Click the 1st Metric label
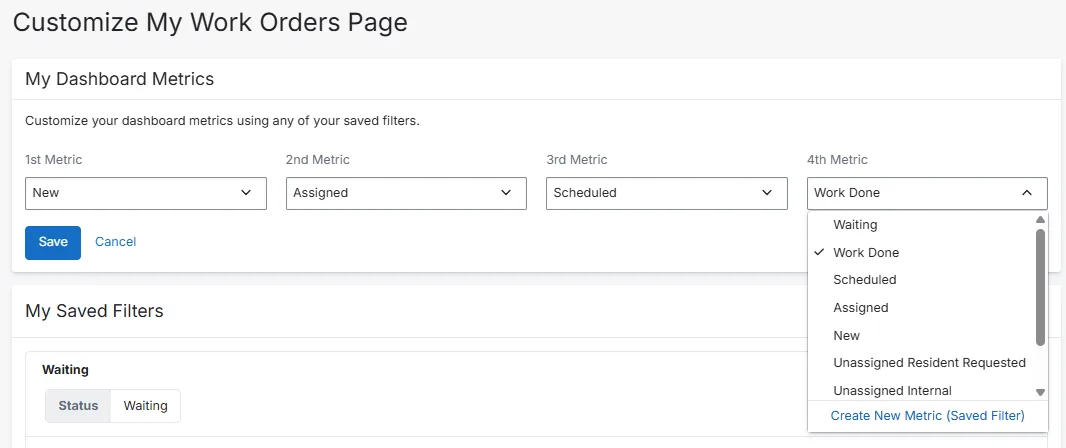1066x448 pixels. point(54,160)
